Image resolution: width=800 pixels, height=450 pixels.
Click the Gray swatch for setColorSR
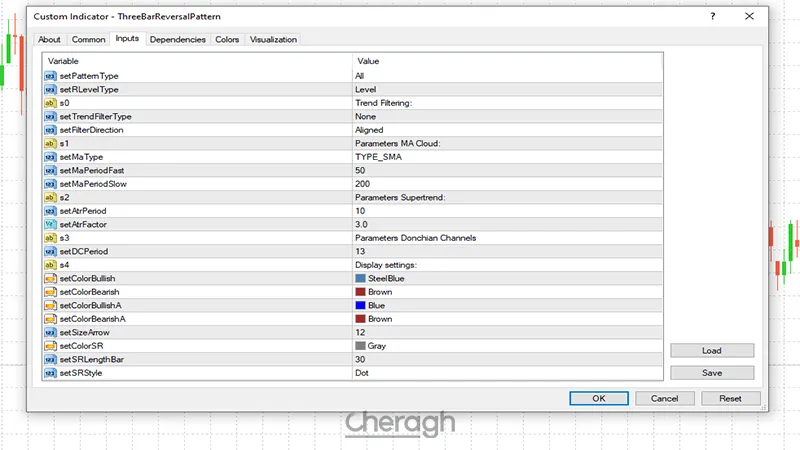click(361, 346)
